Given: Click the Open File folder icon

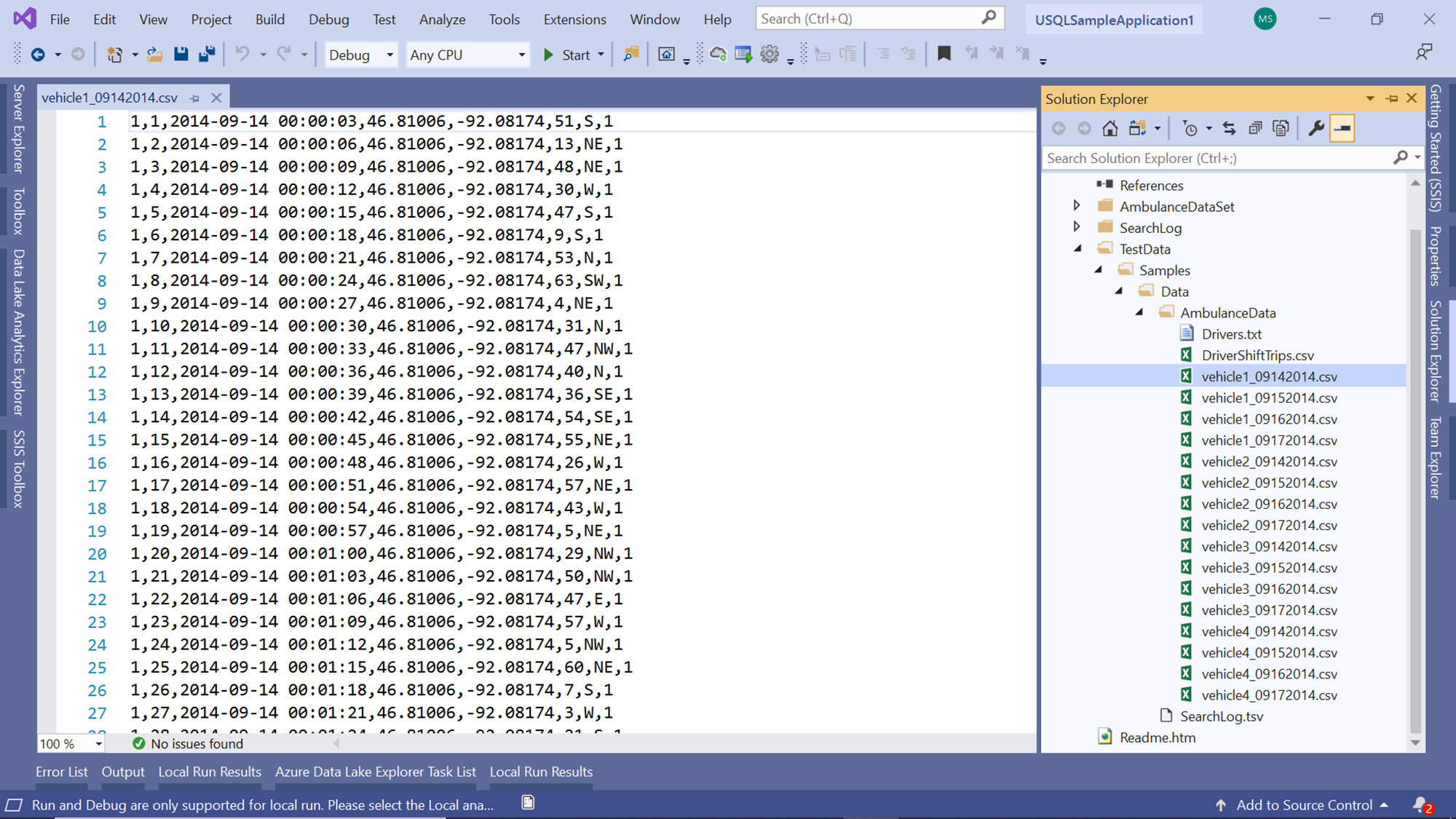Looking at the screenshot, I should 154,54.
